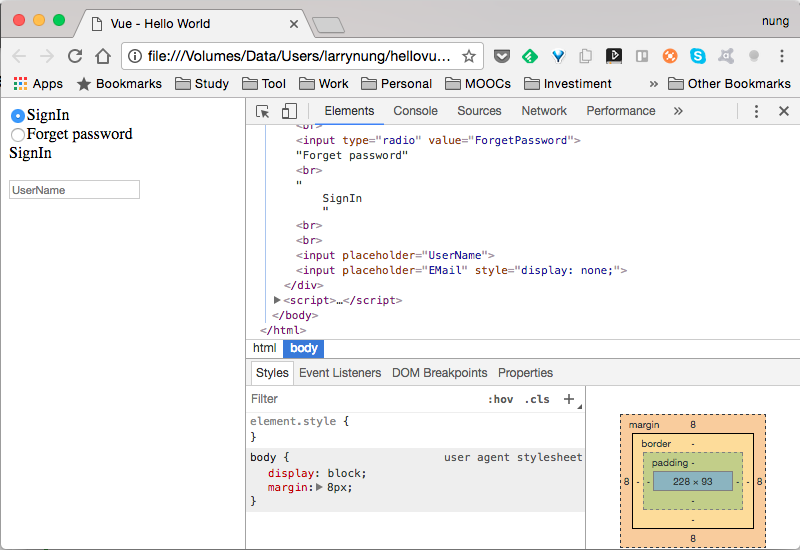
Task: Open the Event Listeners pane tab
Action: pos(340,373)
